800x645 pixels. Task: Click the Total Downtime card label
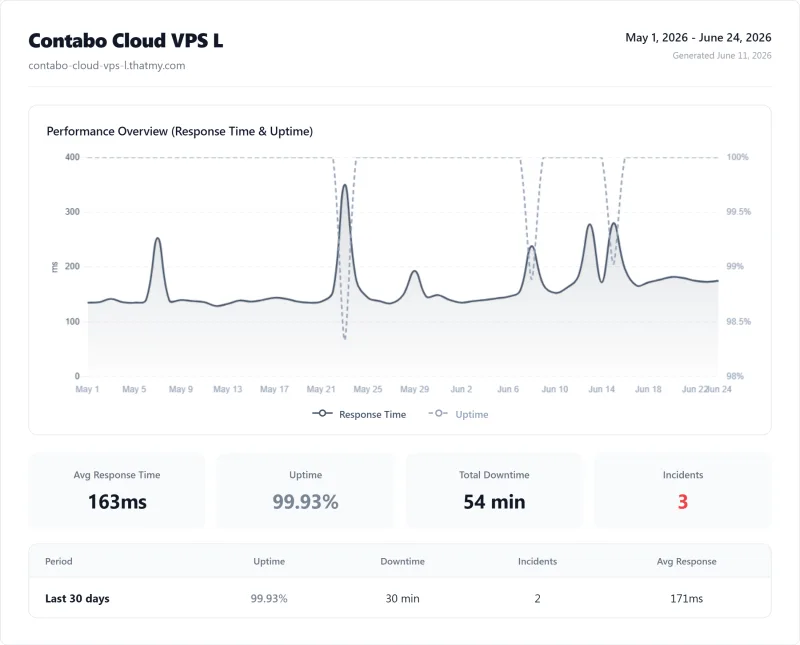pyautogui.click(x=494, y=475)
